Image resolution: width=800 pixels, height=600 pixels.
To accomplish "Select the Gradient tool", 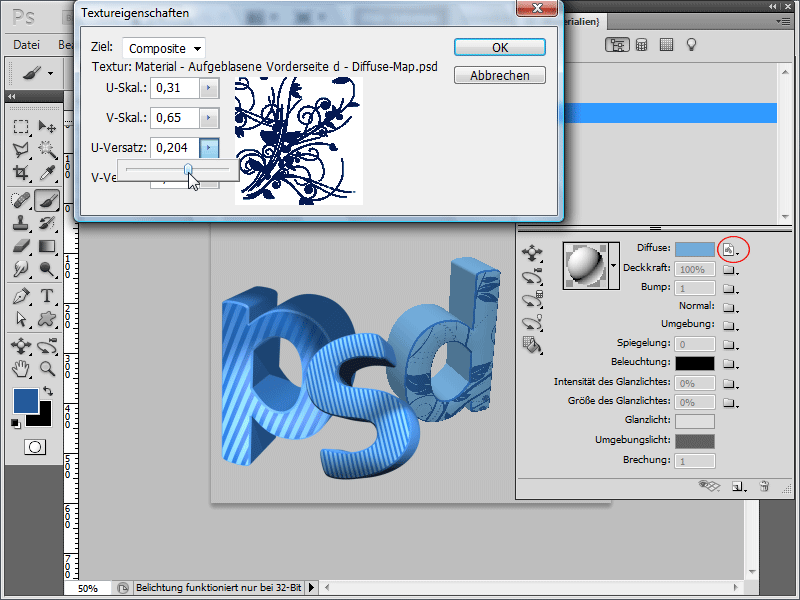I will coord(47,246).
